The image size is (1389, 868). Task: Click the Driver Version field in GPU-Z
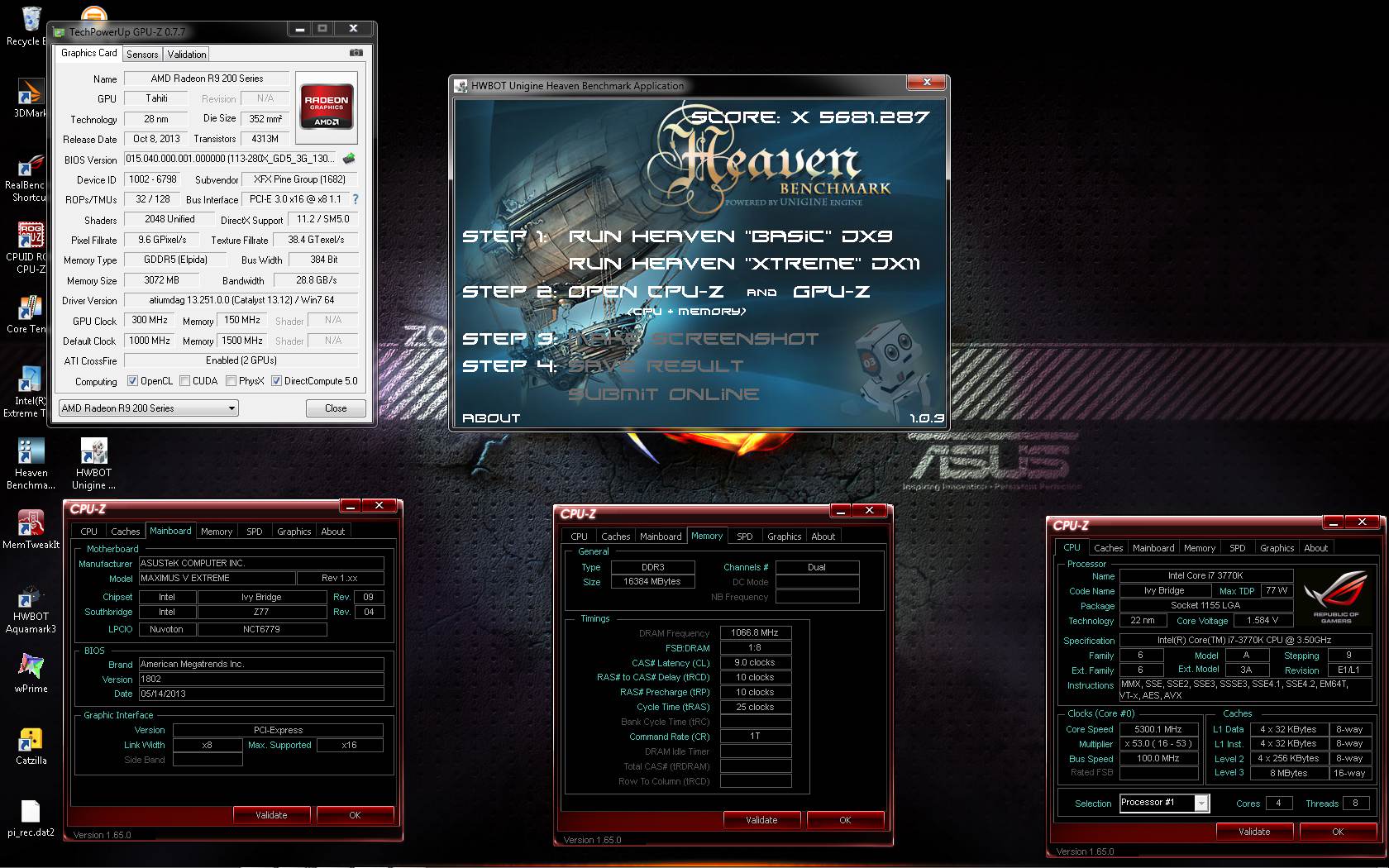pos(241,300)
